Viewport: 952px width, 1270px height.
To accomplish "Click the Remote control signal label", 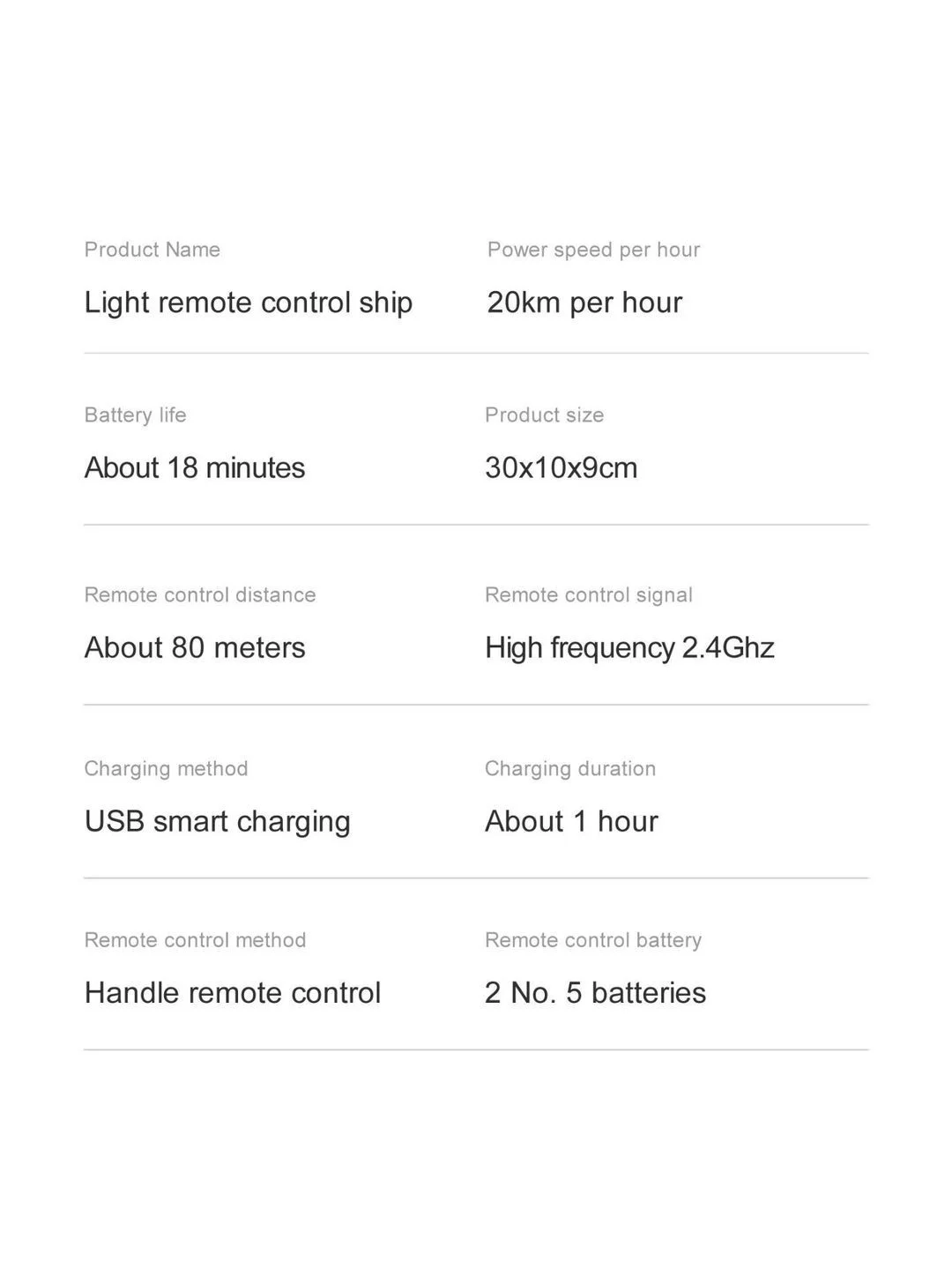I will (589, 595).
